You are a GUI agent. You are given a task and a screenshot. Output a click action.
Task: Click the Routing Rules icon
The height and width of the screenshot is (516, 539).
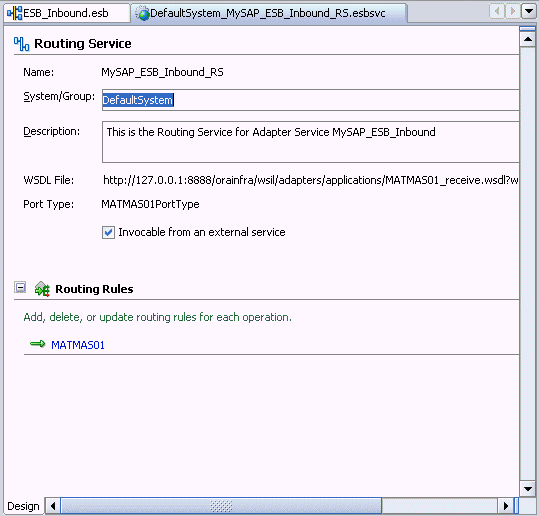(42, 289)
